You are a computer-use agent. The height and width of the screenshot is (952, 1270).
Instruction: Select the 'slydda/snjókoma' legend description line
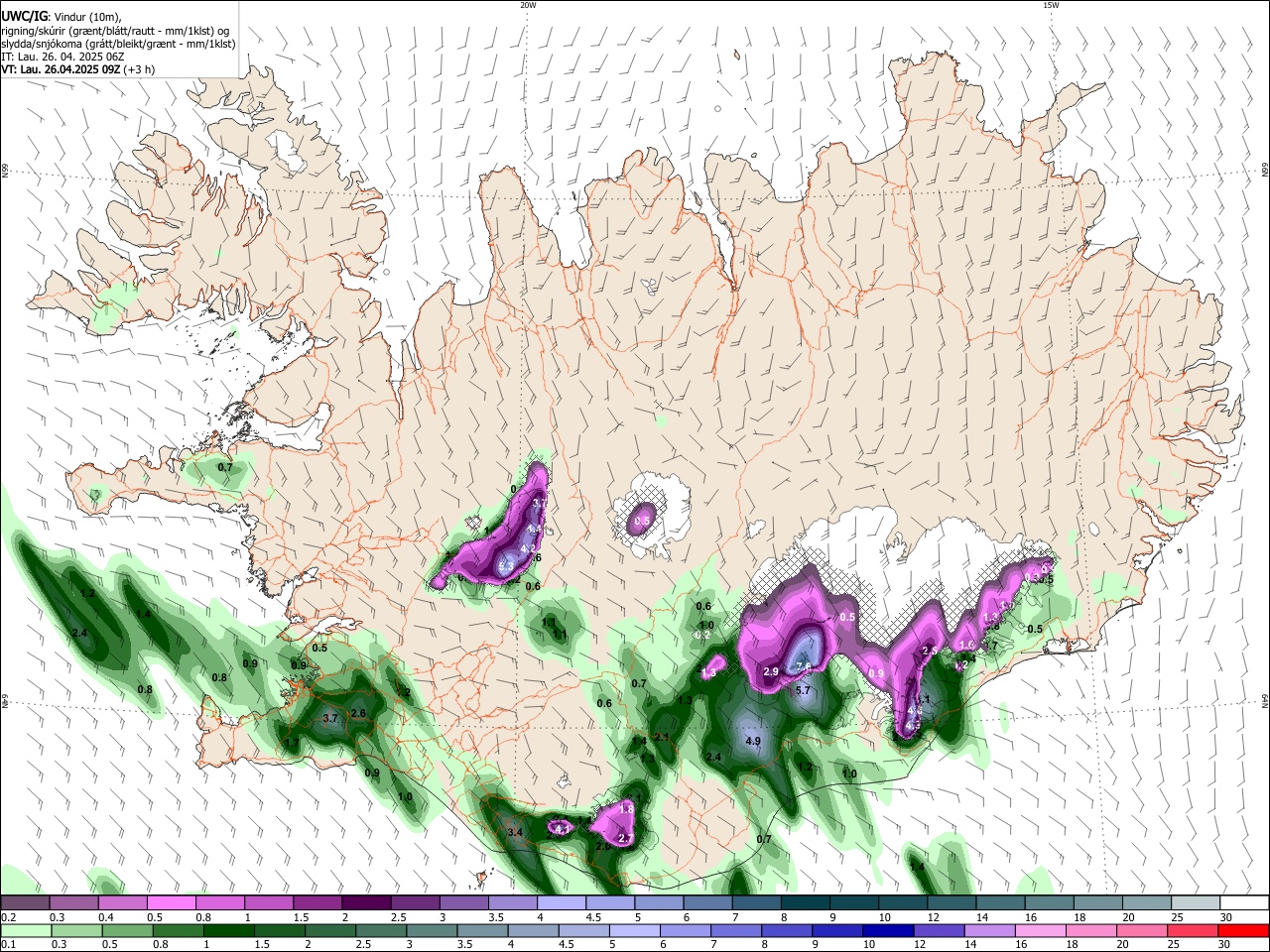(118, 44)
